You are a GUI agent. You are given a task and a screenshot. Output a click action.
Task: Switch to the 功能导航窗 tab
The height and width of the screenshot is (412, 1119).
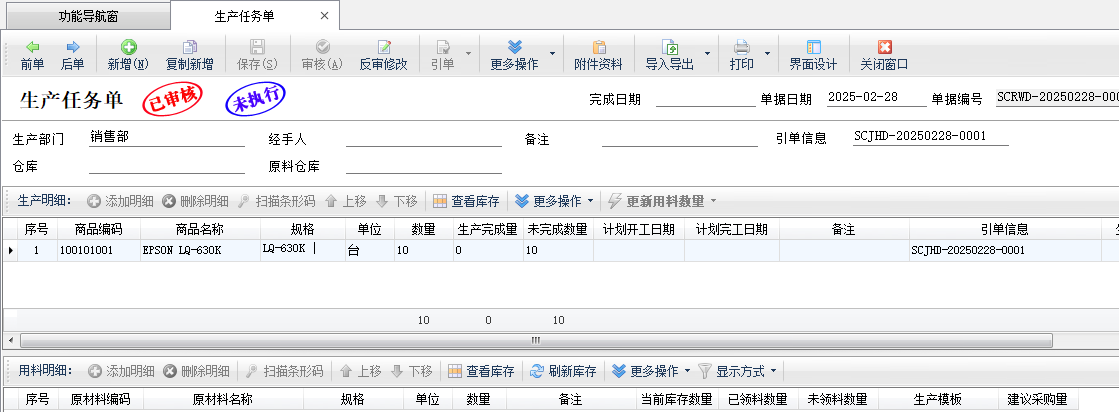click(85, 16)
